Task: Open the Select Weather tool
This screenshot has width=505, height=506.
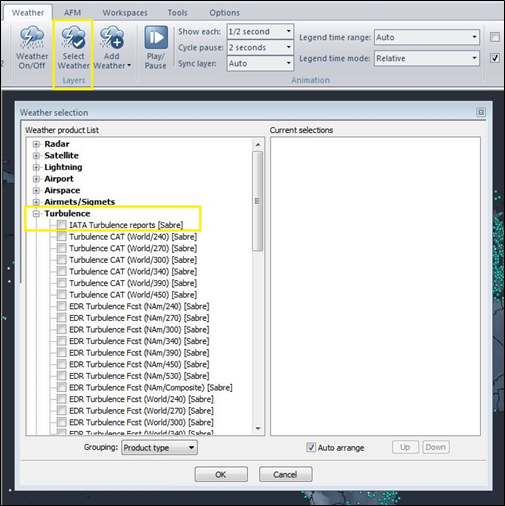Action: coord(73,47)
